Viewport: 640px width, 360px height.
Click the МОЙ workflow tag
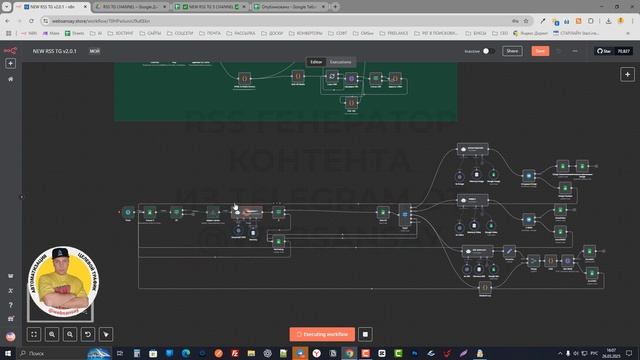point(95,51)
